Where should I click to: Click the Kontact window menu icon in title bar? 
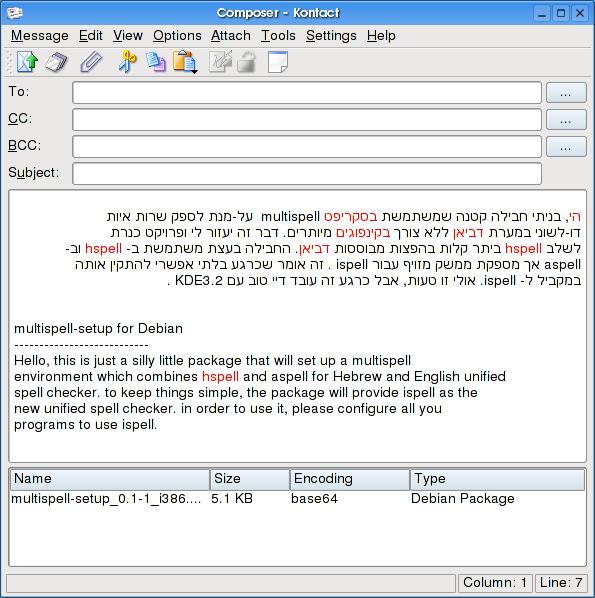point(14,13)
